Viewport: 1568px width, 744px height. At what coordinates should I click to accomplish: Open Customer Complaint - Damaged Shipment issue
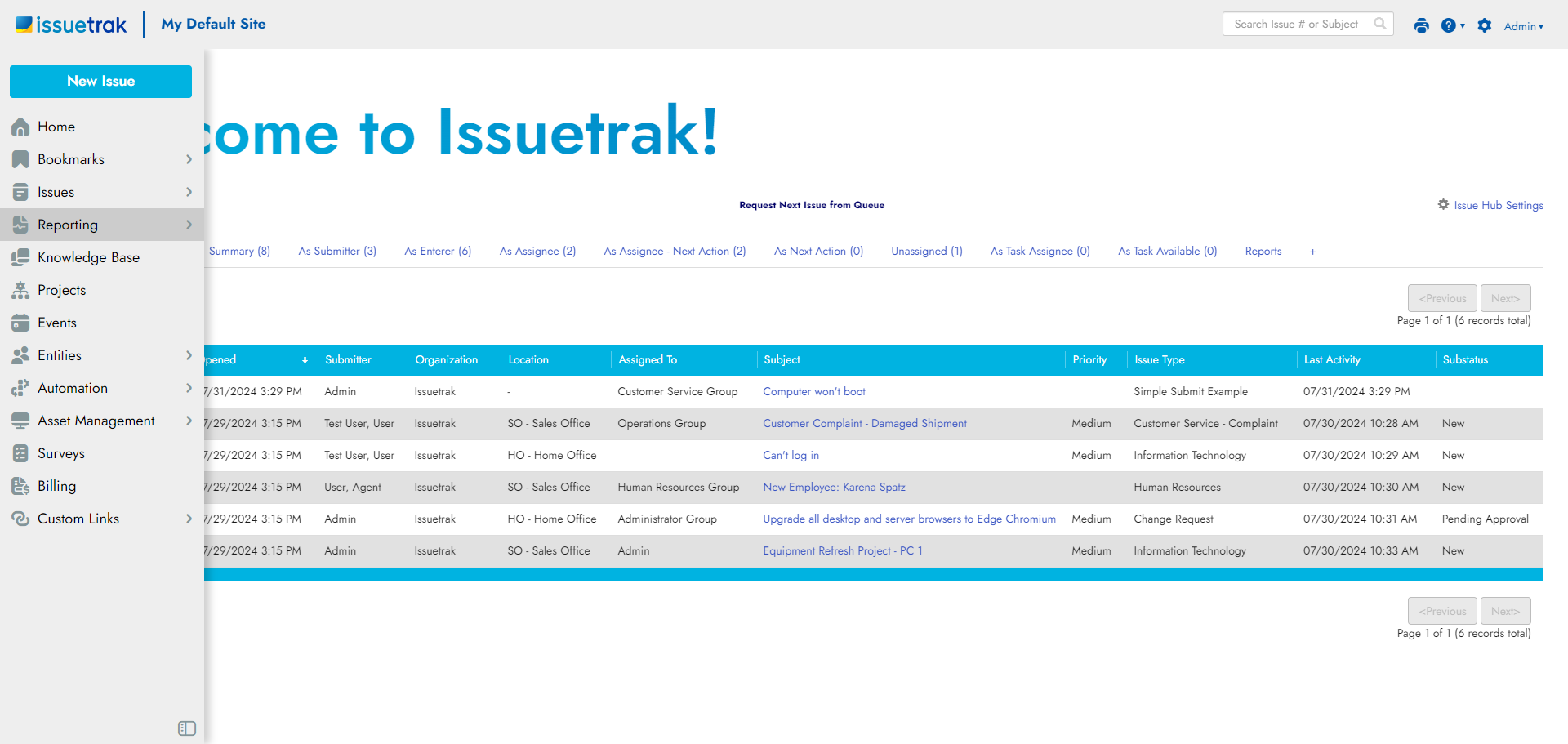865,424
